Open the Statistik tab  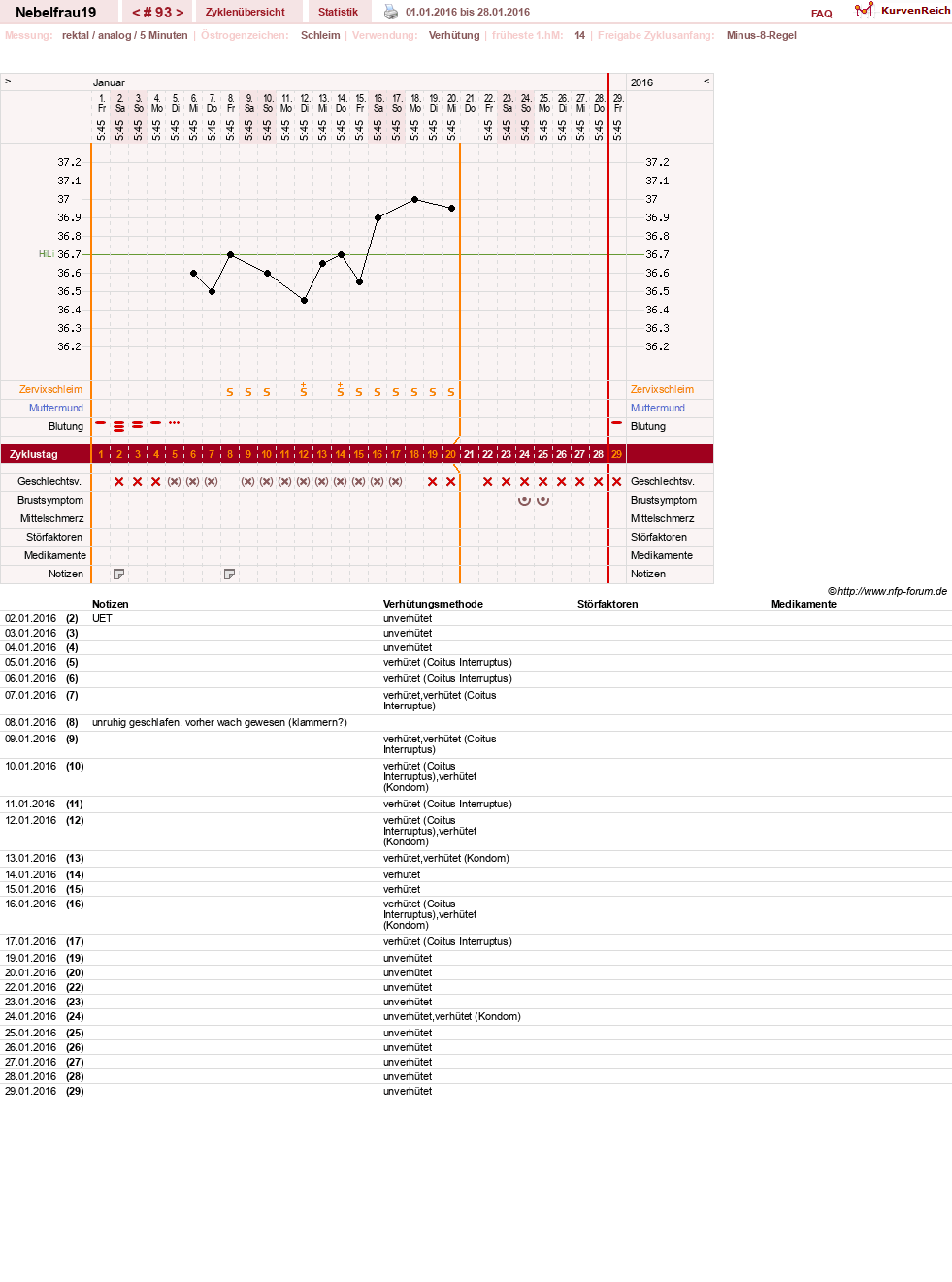tap(338, 12)
